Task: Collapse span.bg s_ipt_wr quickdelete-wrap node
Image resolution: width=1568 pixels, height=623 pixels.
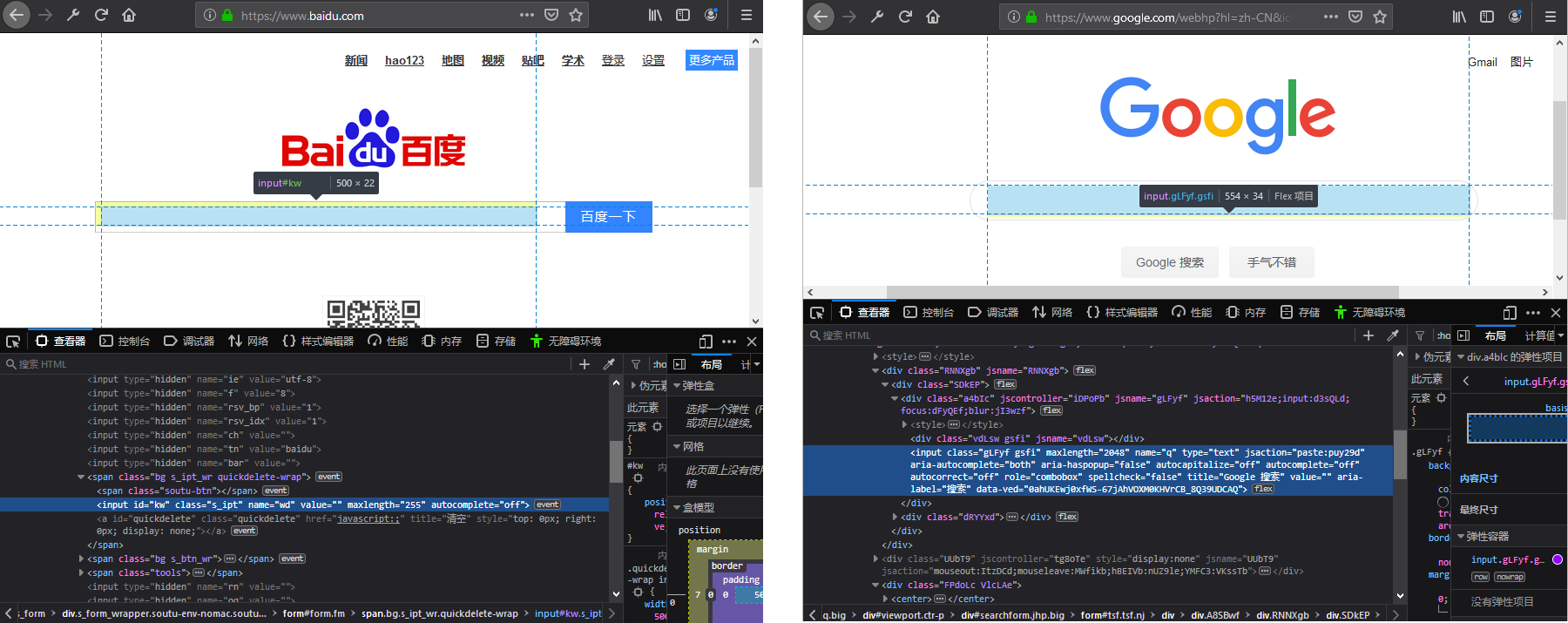Action: pyautogui.click(x=81, y=477)
